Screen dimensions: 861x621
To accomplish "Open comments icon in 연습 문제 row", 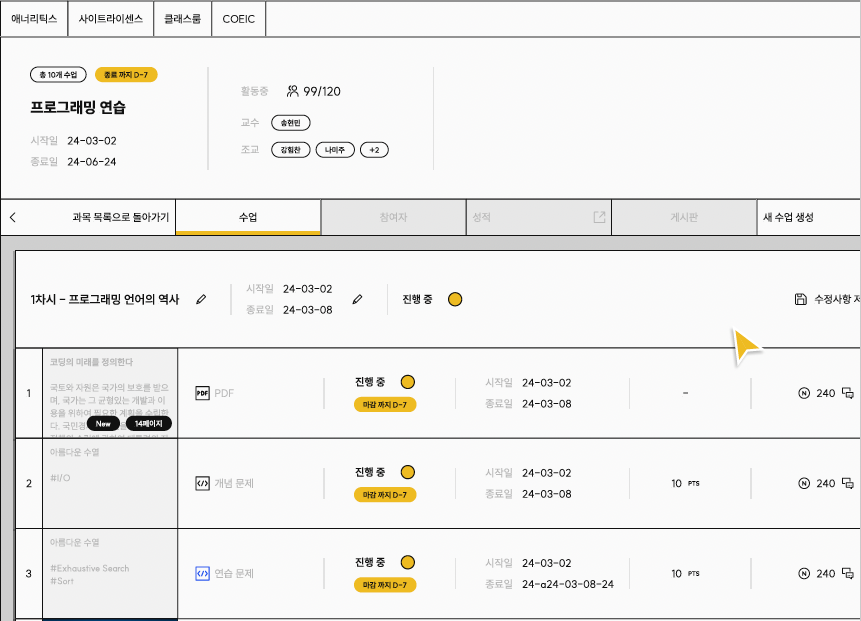I will pyautogui.click(x=848, y=573).
